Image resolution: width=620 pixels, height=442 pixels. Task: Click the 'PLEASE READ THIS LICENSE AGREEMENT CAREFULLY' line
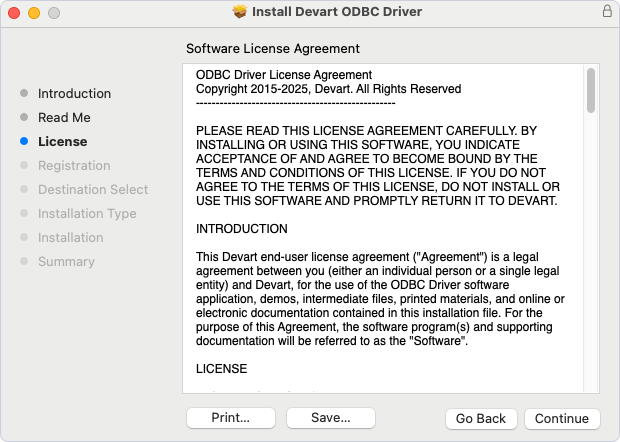pyautogui.click(x=366, y=130)
